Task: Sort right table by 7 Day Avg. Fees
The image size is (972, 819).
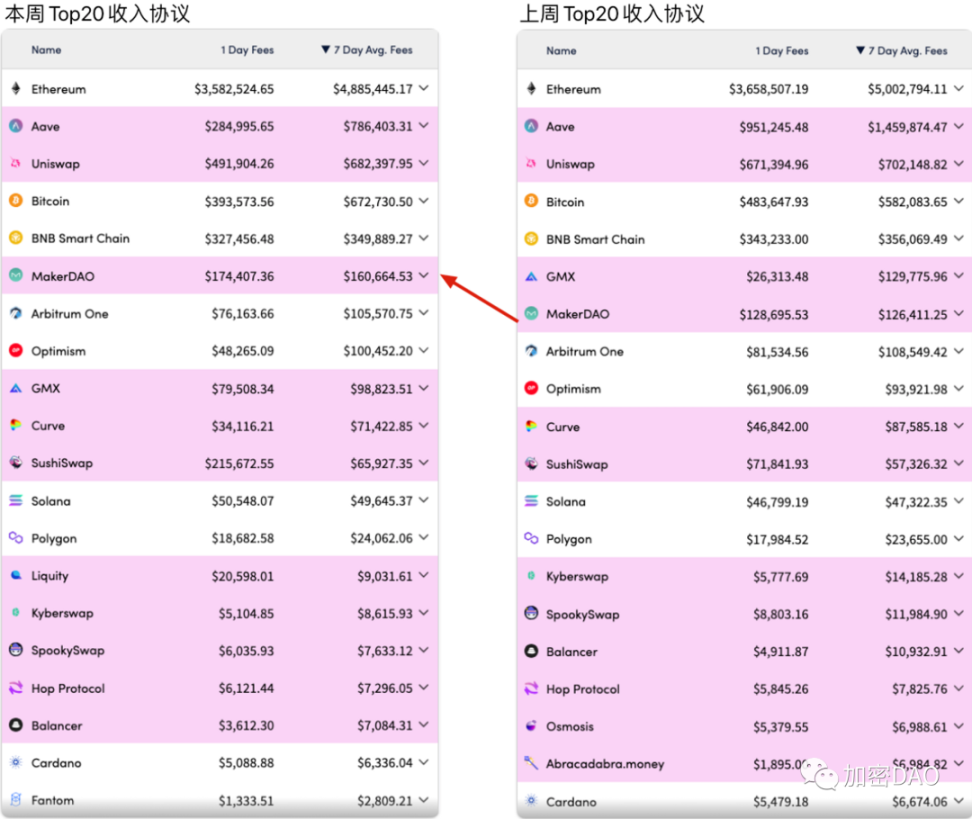Action: pos(902,51)
